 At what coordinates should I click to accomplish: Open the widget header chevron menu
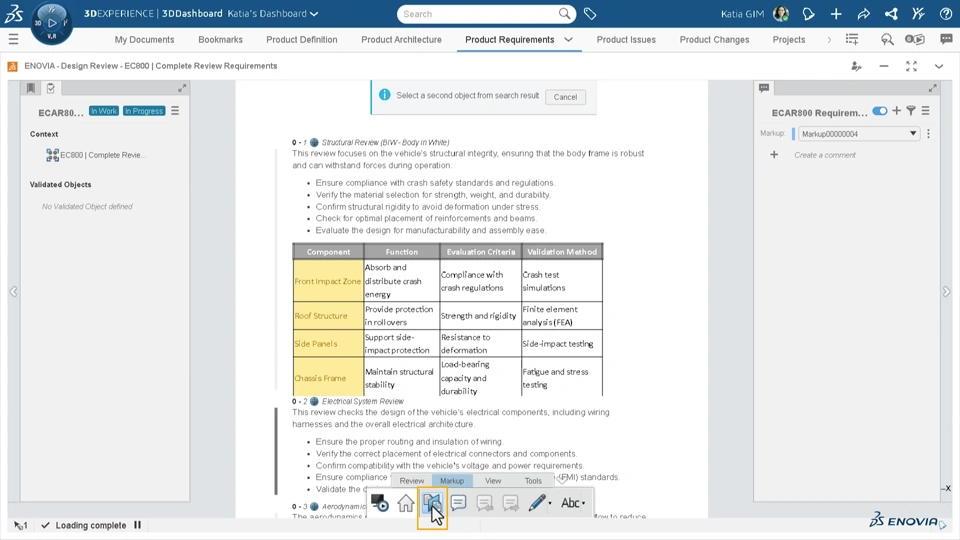[939, 66]
